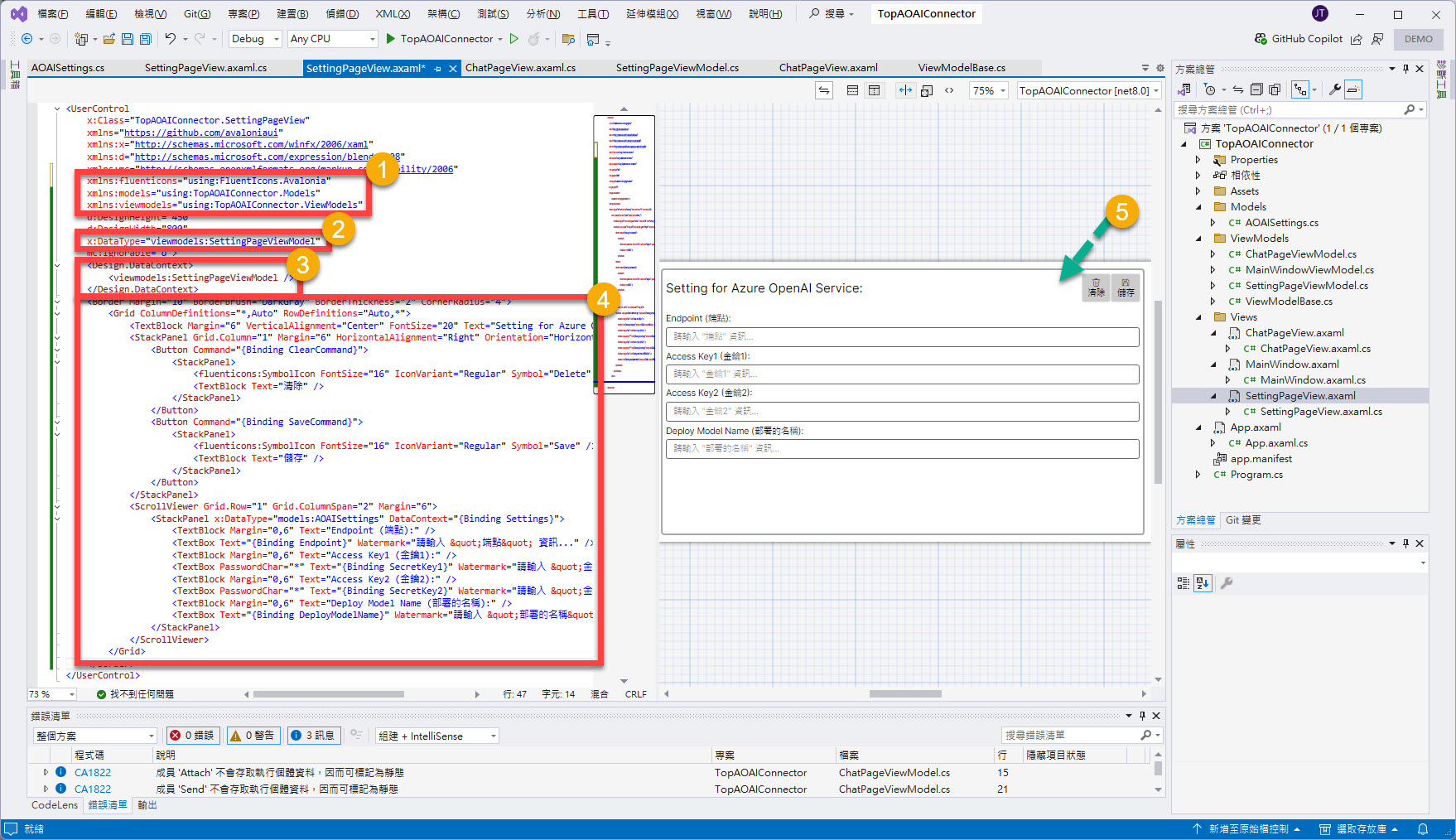Click the XAML code view brackets icon

[949, 90]
